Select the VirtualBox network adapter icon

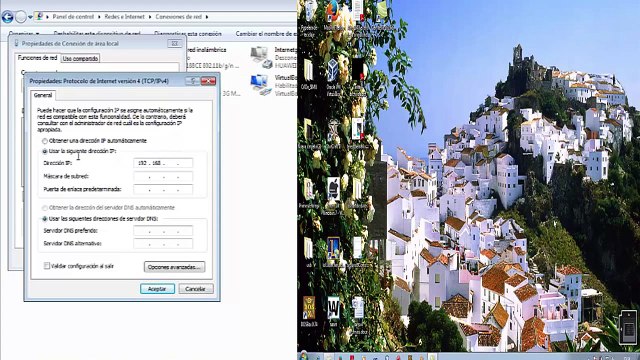(261, 85)
